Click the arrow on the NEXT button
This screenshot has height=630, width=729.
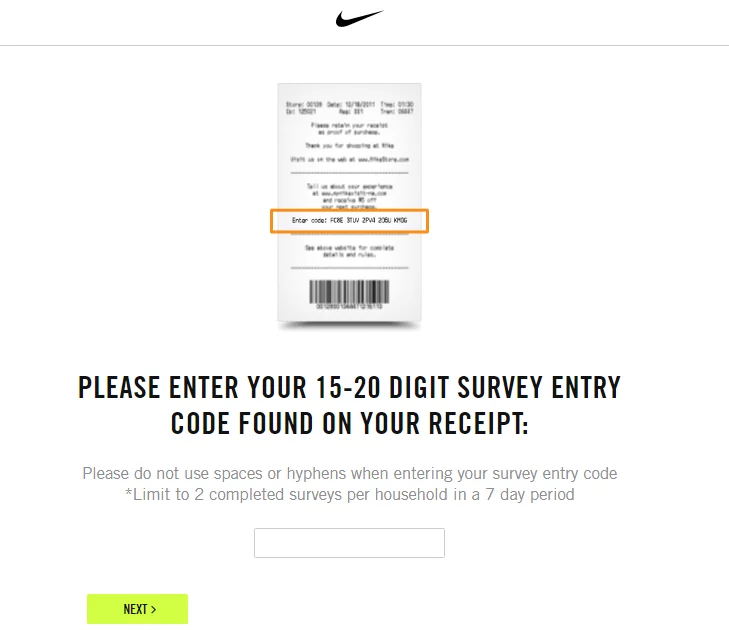153,609
